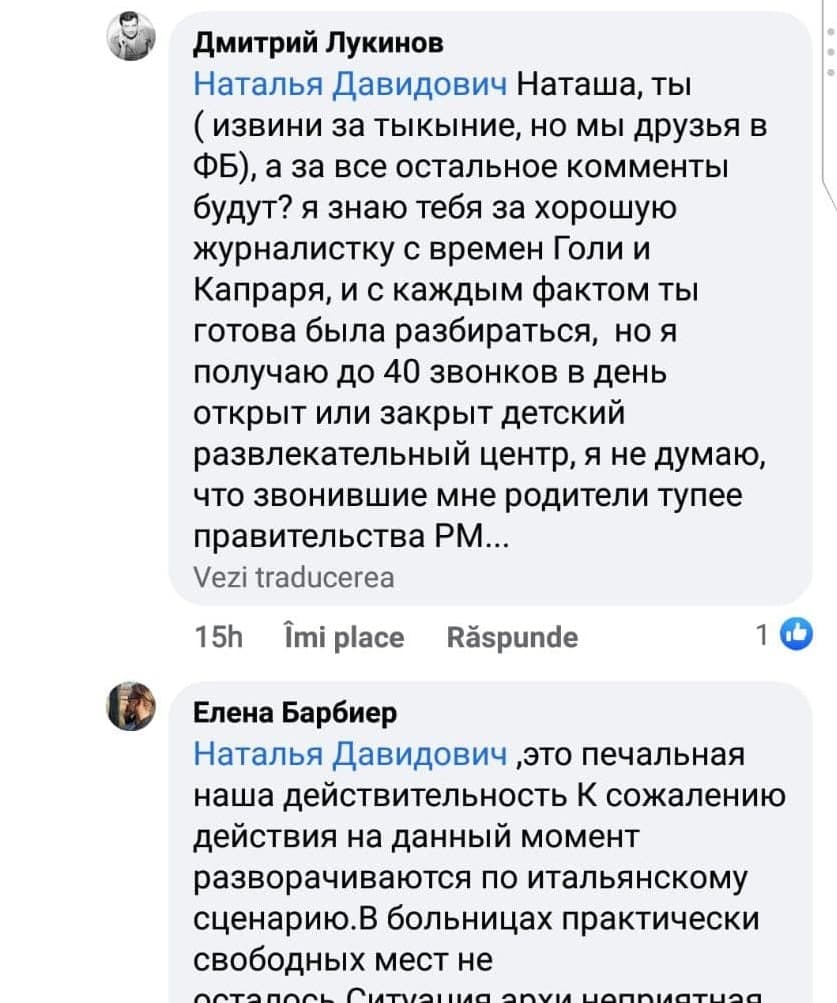Screen dimensions: 837x1003
Task: Click the blue thumbs-up reaction icon
Action: (x=796, y=635)
